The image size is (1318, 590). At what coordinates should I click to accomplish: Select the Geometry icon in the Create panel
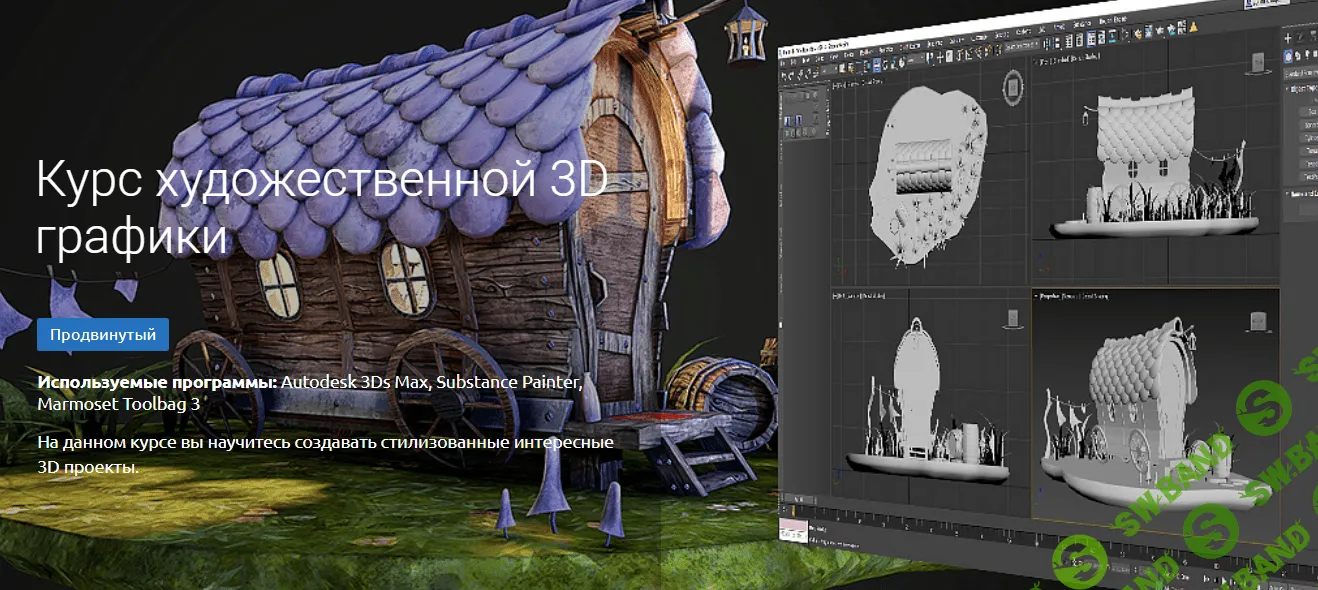(x=1288, y=56)
